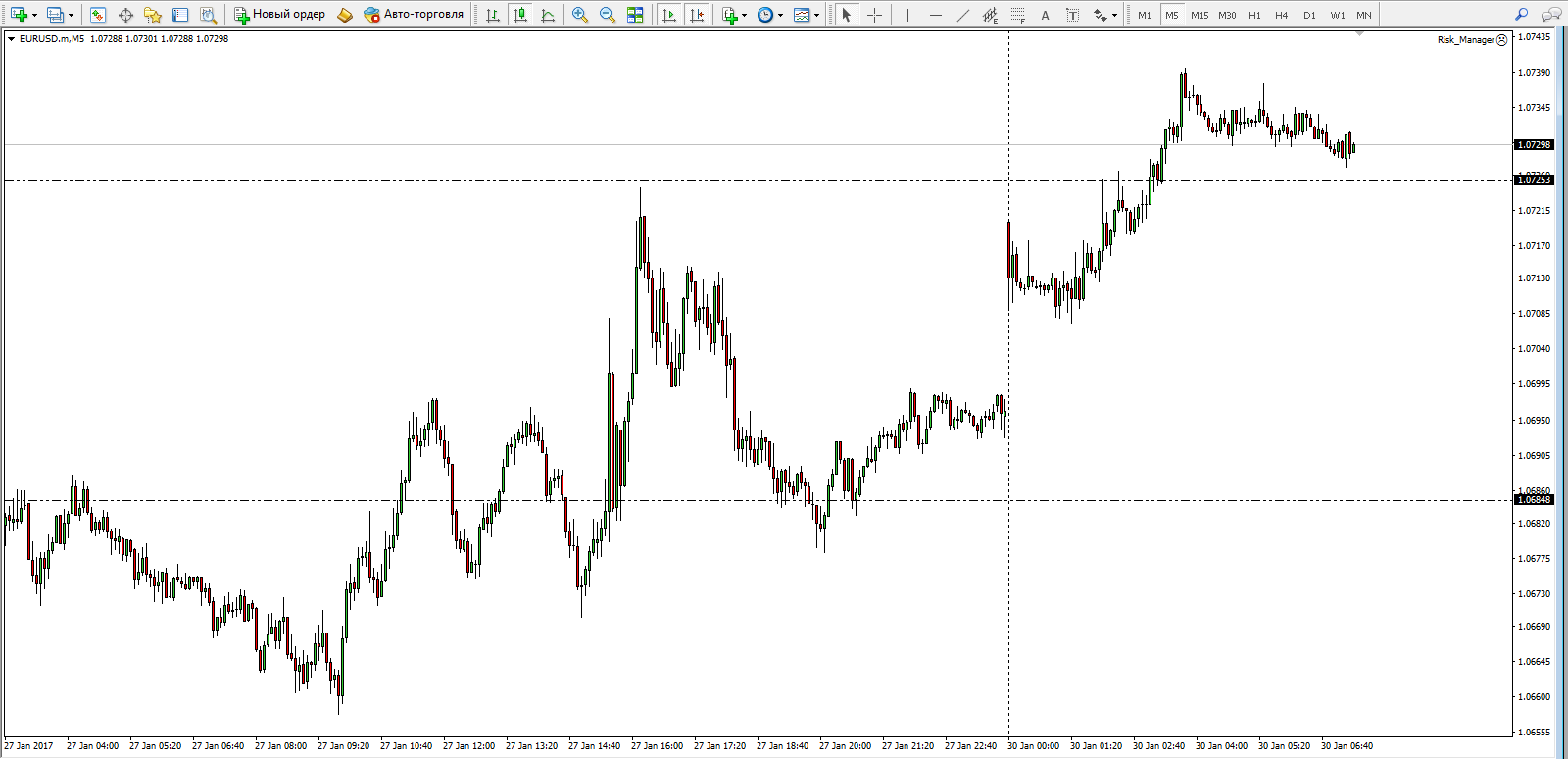Image resolution: width=1568 pixels, height=759 pixels.
Task: Click the 1.06555 price scale label
Action: pos(1535,733)
